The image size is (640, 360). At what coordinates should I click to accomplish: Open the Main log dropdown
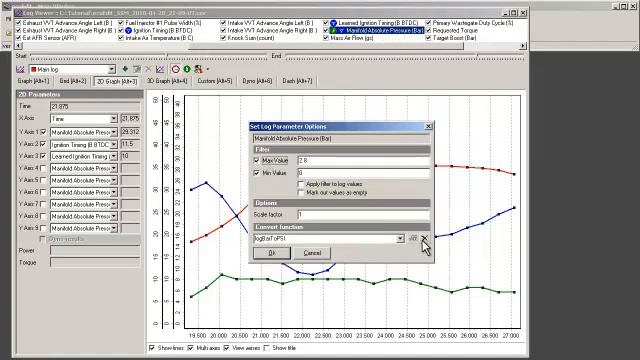coord(111,69)
